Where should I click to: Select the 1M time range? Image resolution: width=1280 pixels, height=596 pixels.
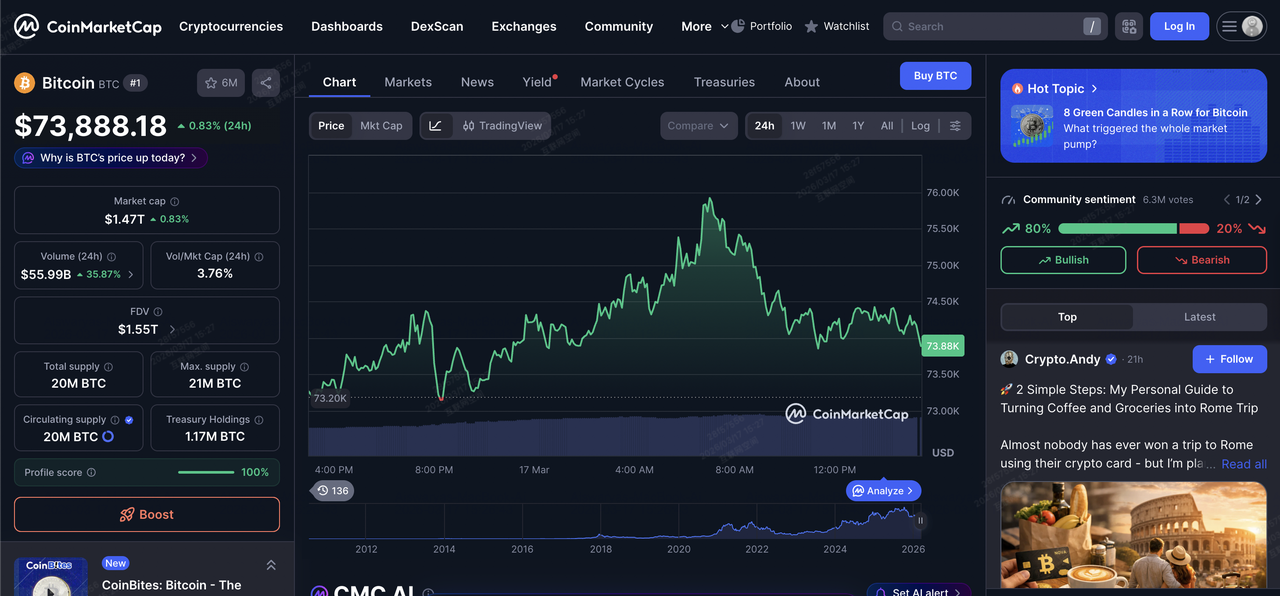(x=829, y=126)
